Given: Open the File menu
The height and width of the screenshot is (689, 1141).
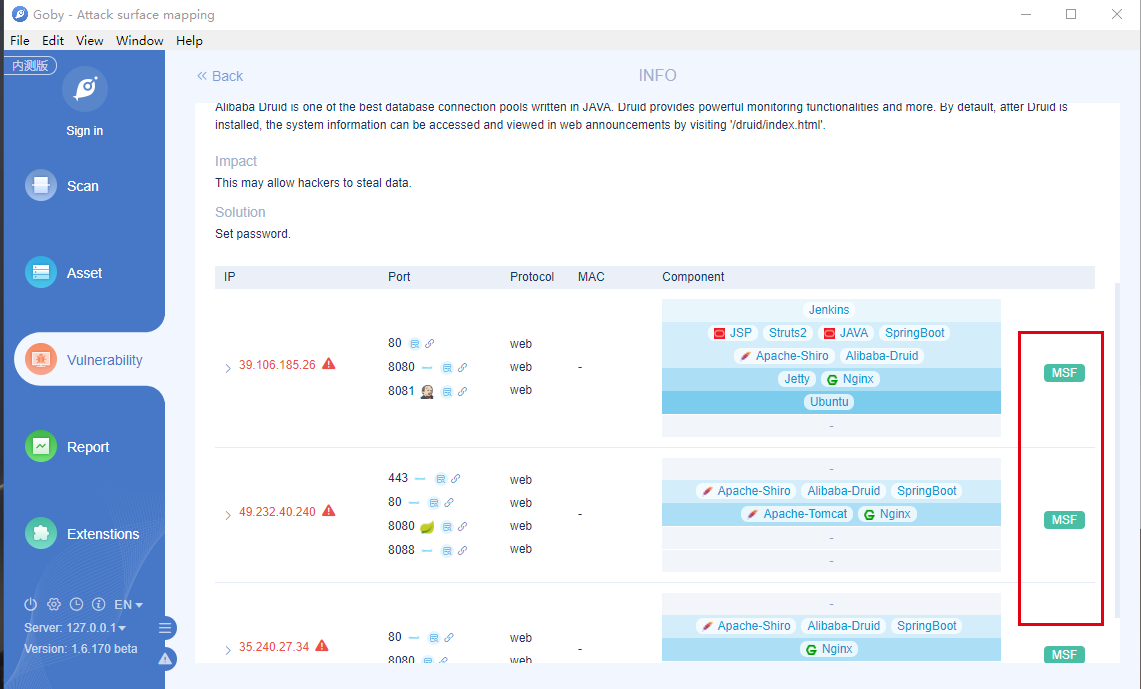Looking at the screenshot, I should [20, 41].
